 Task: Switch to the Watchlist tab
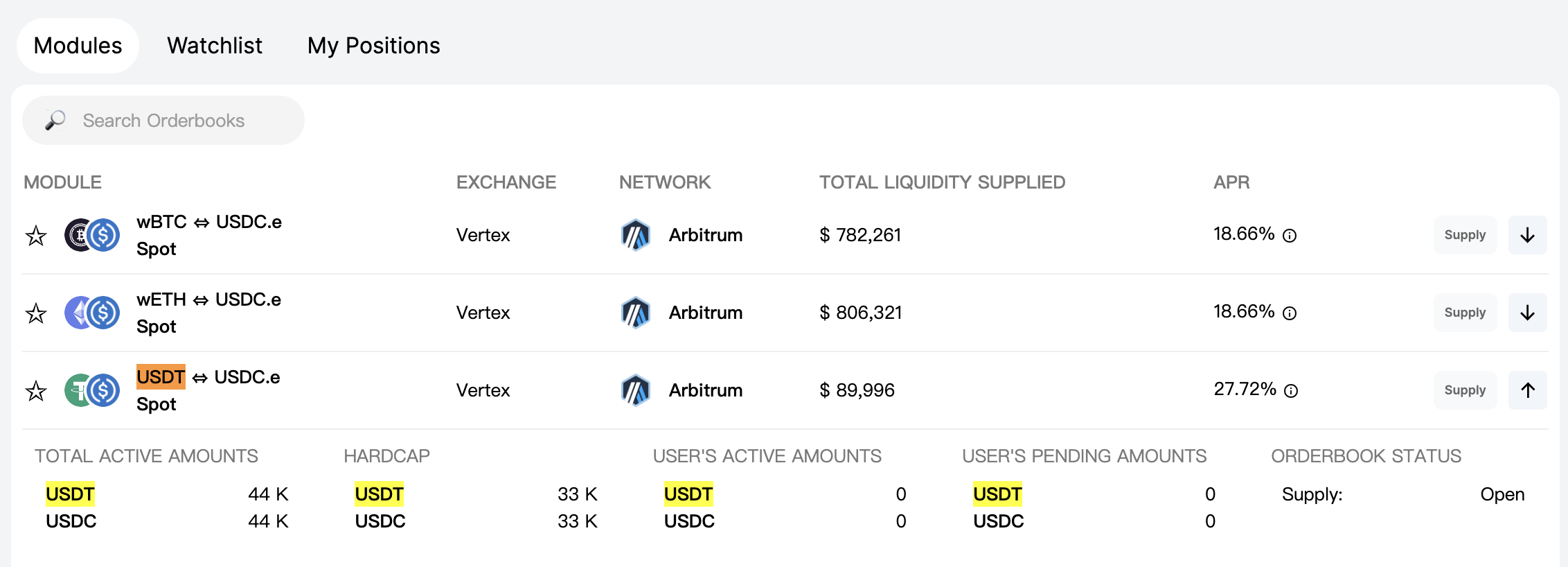point(215,46)
